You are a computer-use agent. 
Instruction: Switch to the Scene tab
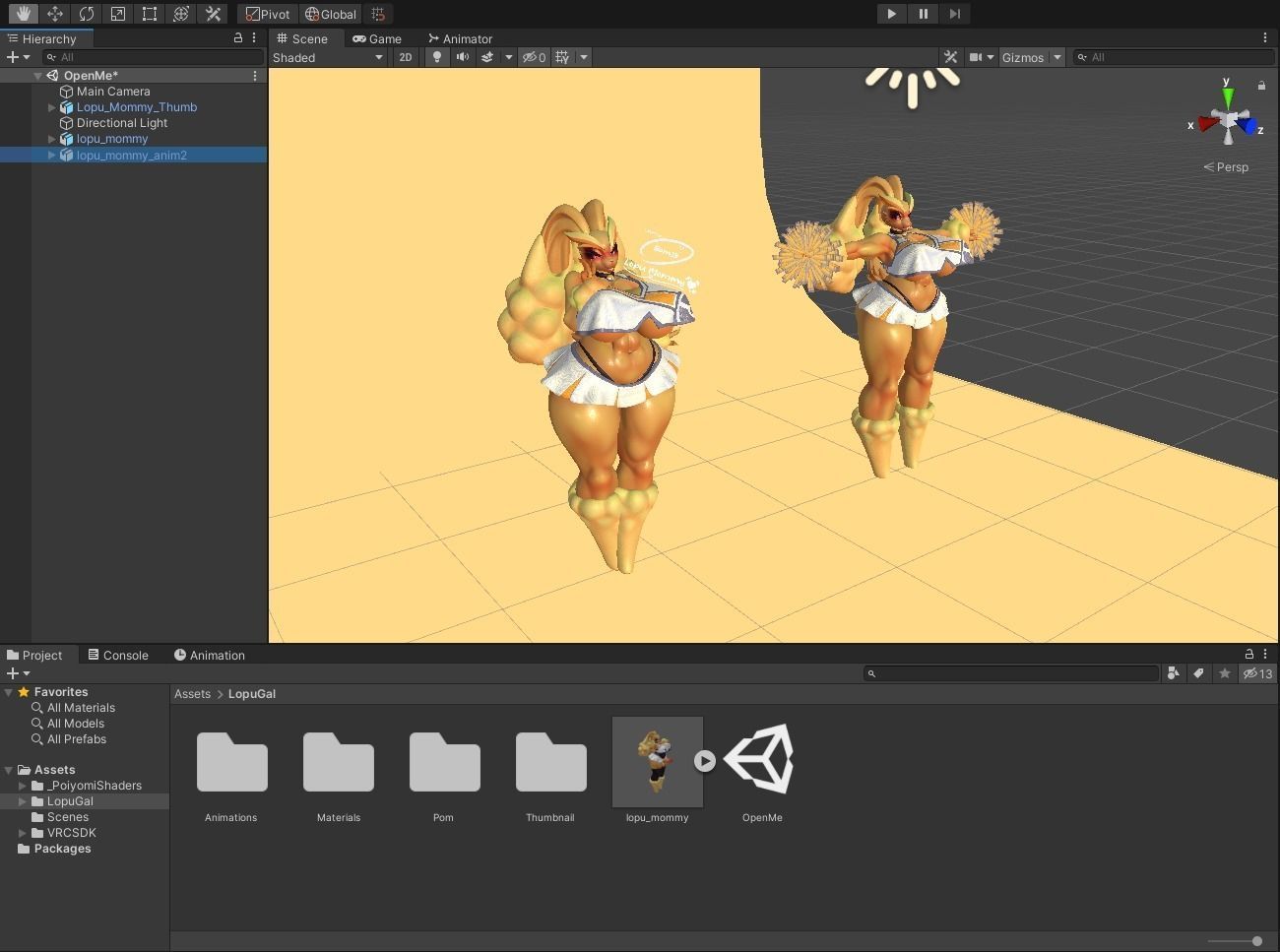[x=302, y=38]
